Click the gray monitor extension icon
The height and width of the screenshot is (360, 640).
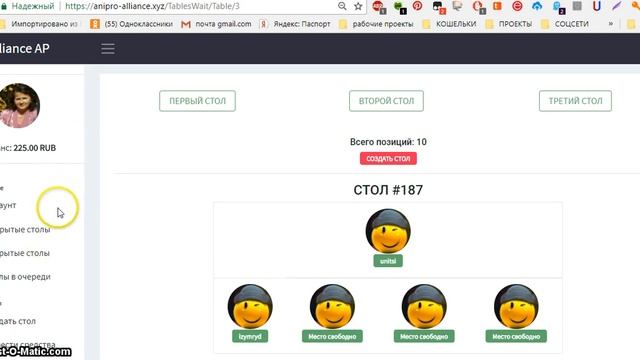[457, 6]
